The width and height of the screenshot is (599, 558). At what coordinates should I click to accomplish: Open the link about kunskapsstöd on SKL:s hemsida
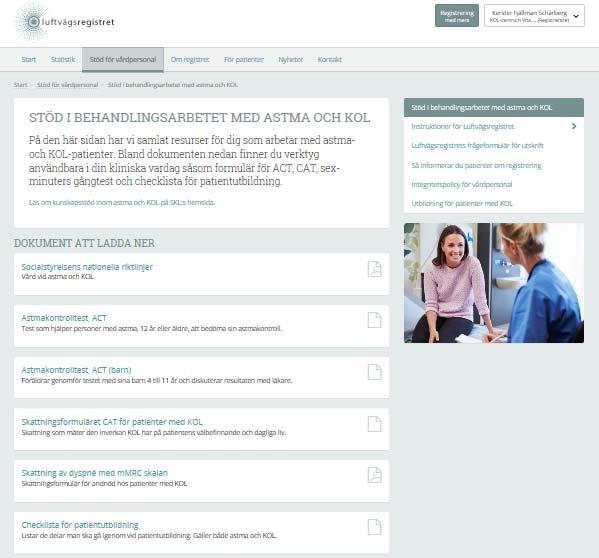122,202
